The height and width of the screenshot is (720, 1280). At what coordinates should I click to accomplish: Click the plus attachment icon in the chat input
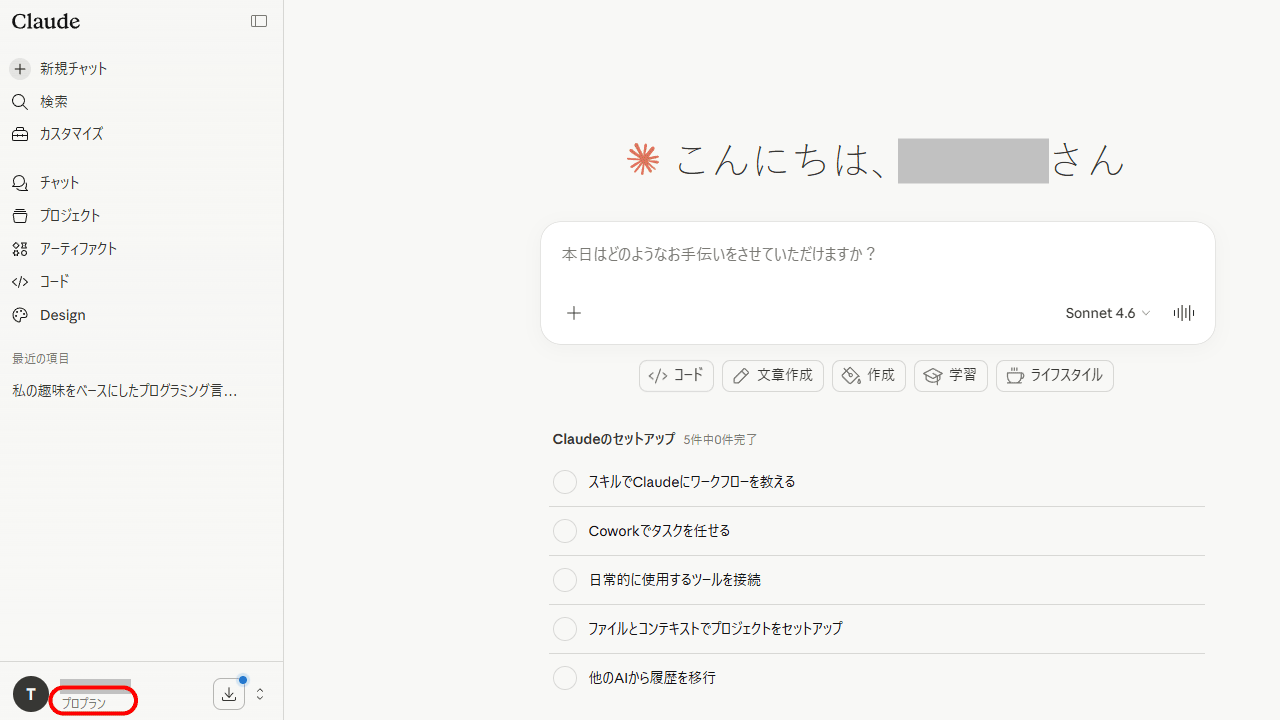click(x=574, y=313)
